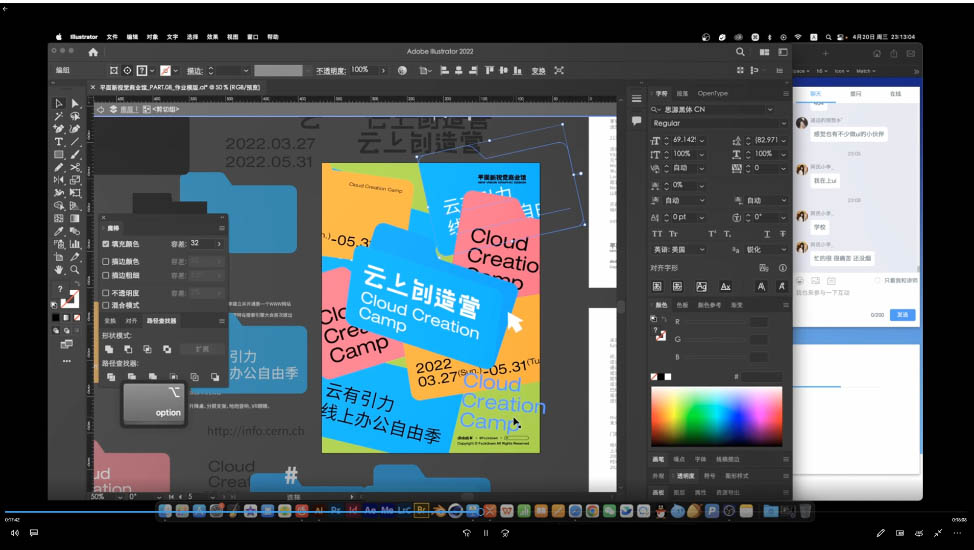This screenshot has height=550, width=974.
Task: Click the Exclude shape mode icon
Action: tap(167, 349)
